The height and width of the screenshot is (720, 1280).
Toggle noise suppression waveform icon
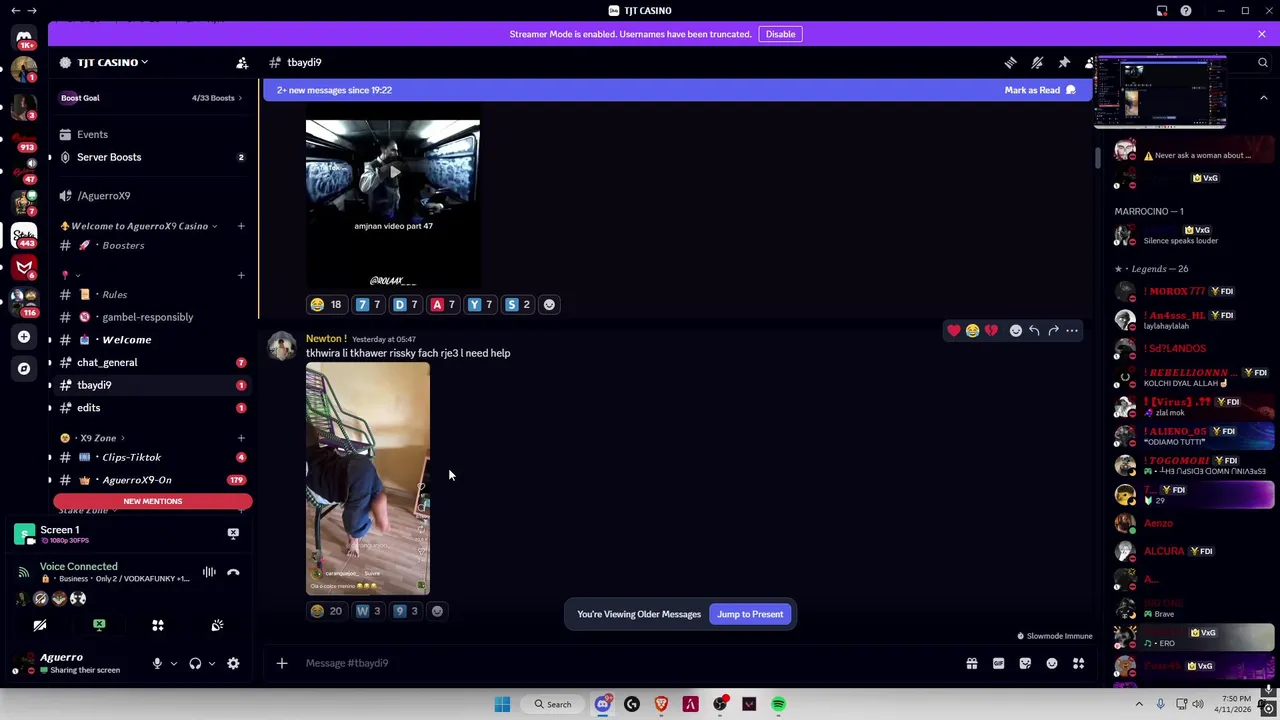click(x=209, y=572)
